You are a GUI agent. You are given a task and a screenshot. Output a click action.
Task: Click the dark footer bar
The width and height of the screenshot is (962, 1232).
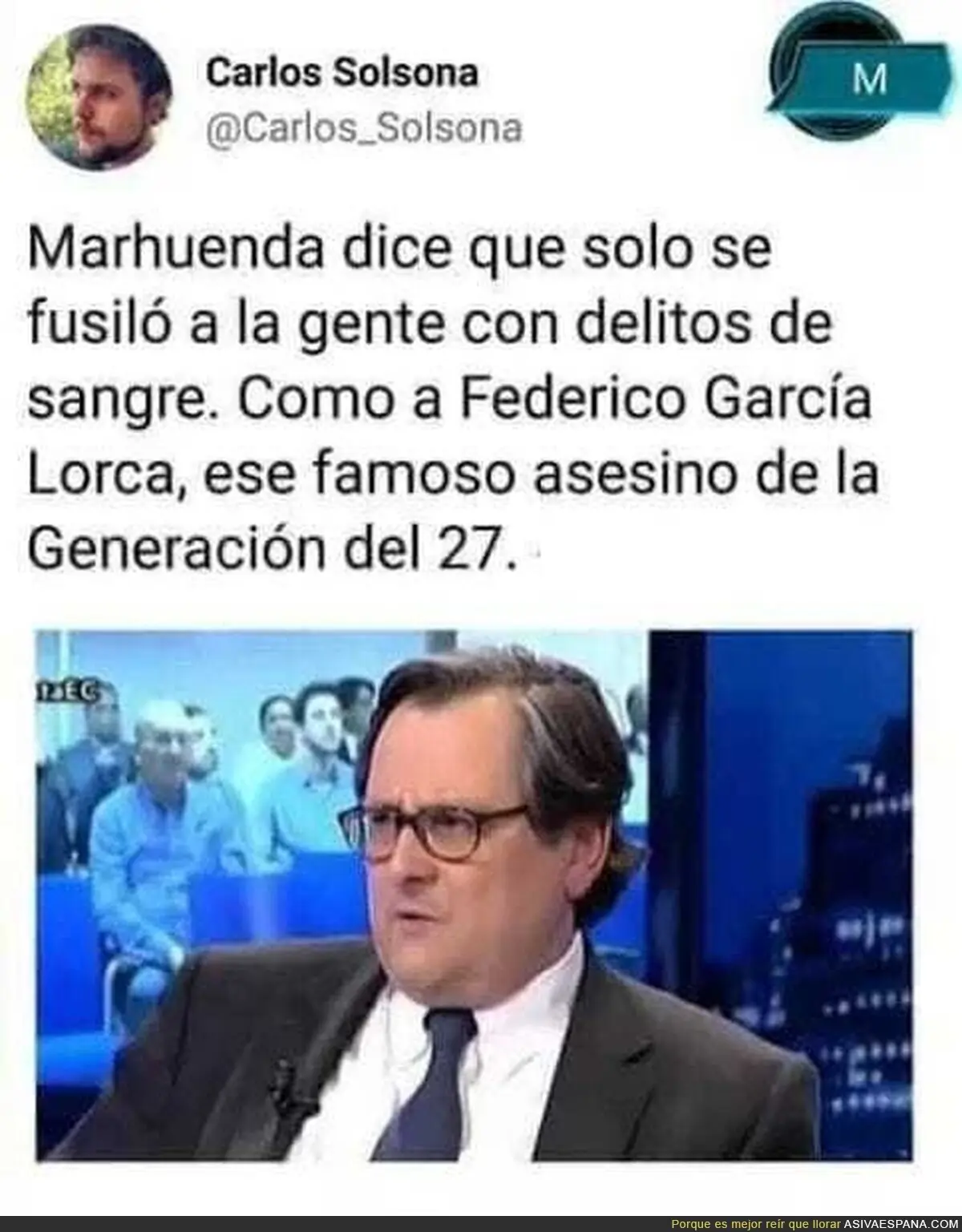click(x=481, y=1224)
